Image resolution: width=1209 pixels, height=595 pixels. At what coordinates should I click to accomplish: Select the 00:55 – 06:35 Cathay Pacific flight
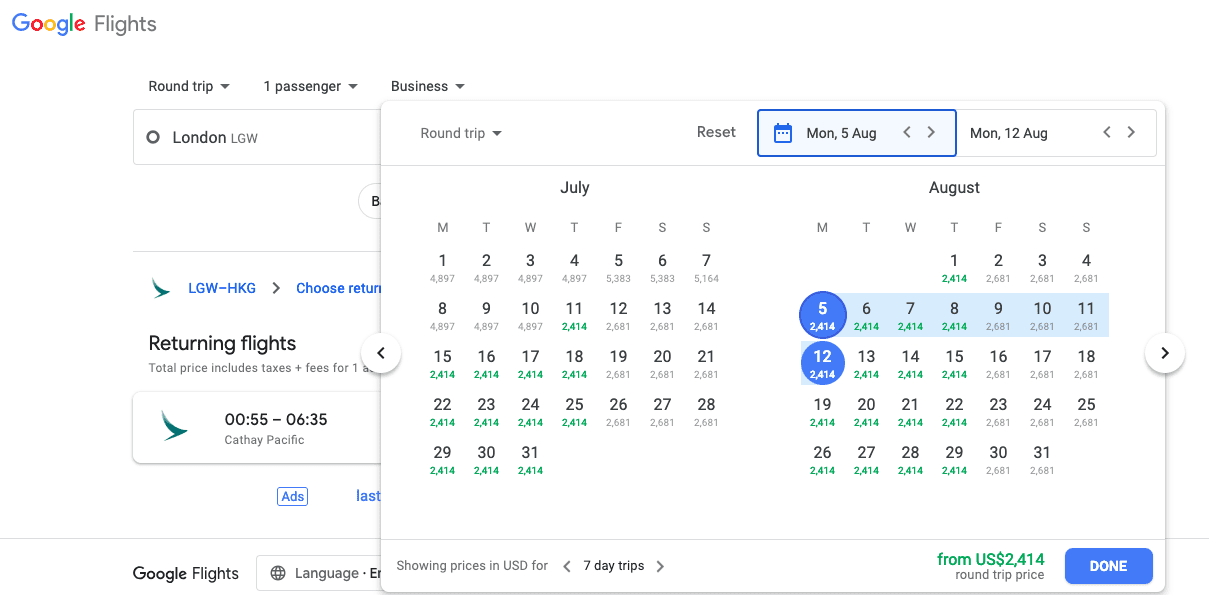point(257,427)
